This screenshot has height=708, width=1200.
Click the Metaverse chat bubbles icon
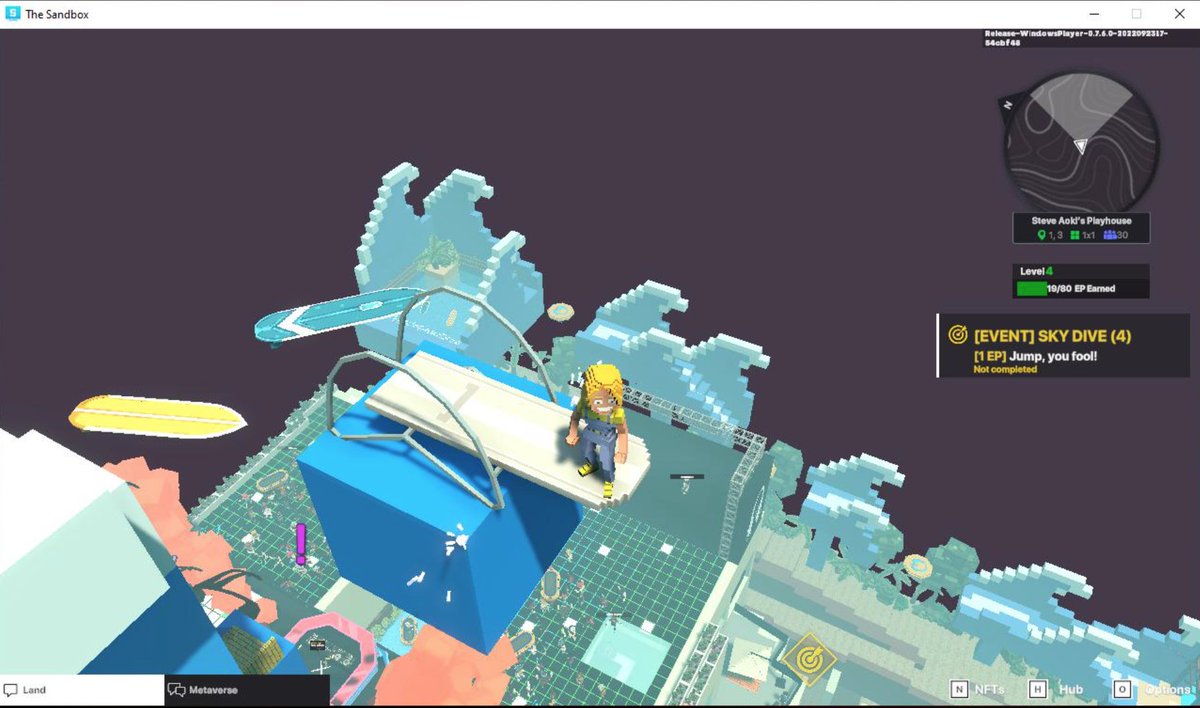click(x=177, y=690)
